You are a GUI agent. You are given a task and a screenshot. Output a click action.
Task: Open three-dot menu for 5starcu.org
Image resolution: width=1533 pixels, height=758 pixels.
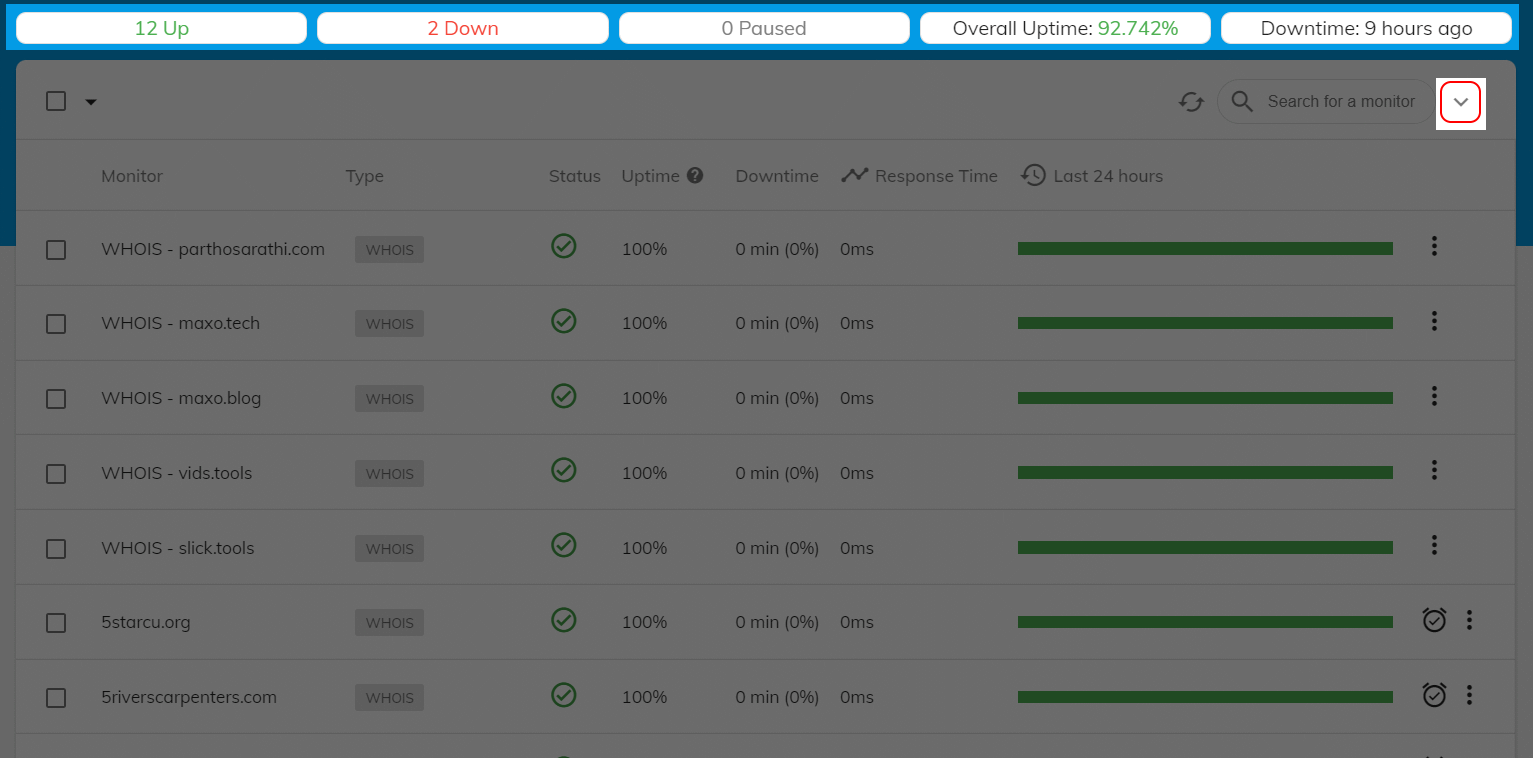click(x=1469, y=620)
